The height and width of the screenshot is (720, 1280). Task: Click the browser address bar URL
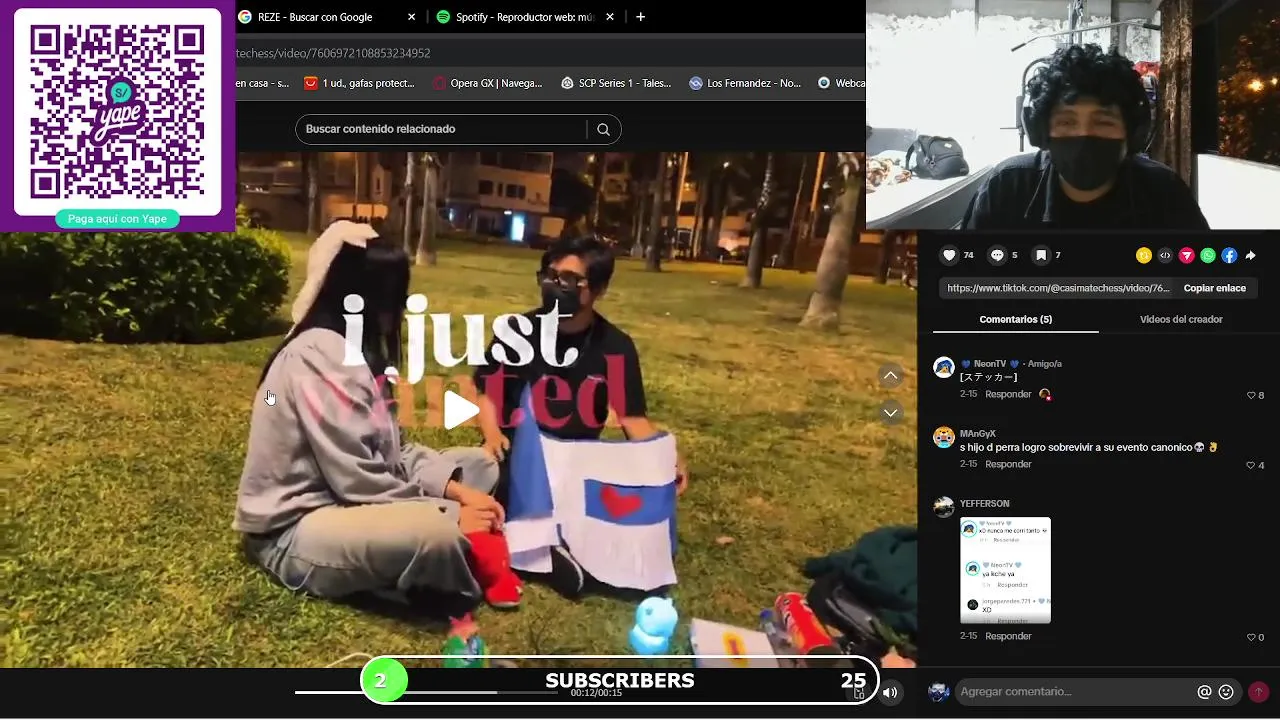click(333, 53)
